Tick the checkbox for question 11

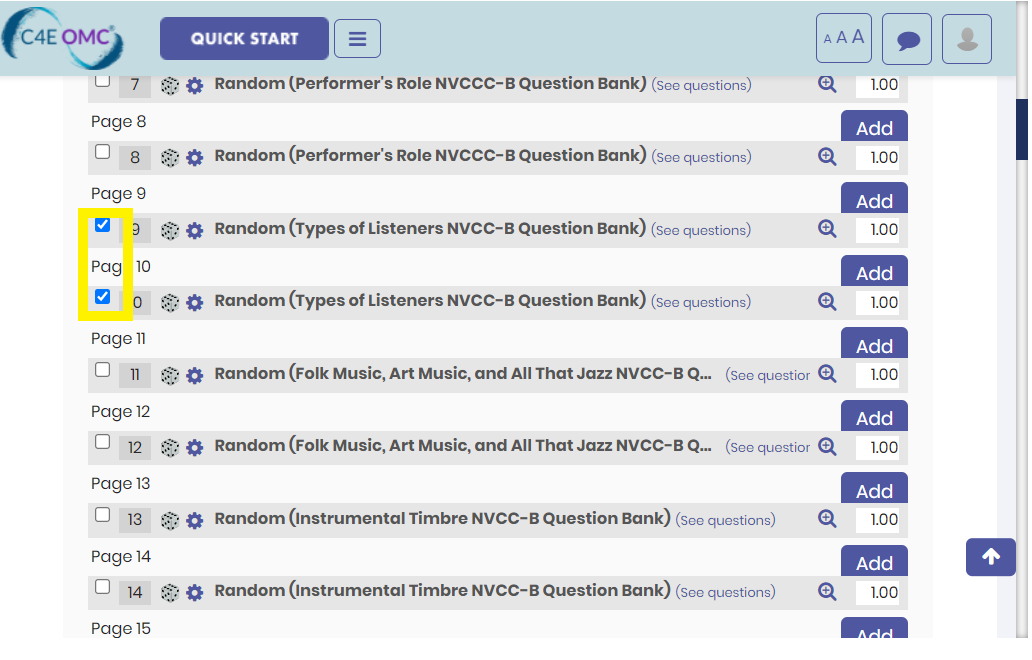click(102, 369)
